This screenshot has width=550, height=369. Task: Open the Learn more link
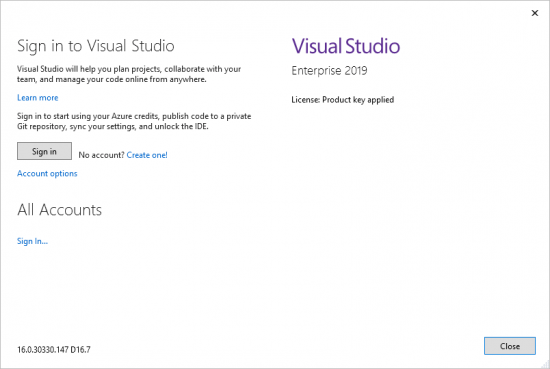point(38,98)
